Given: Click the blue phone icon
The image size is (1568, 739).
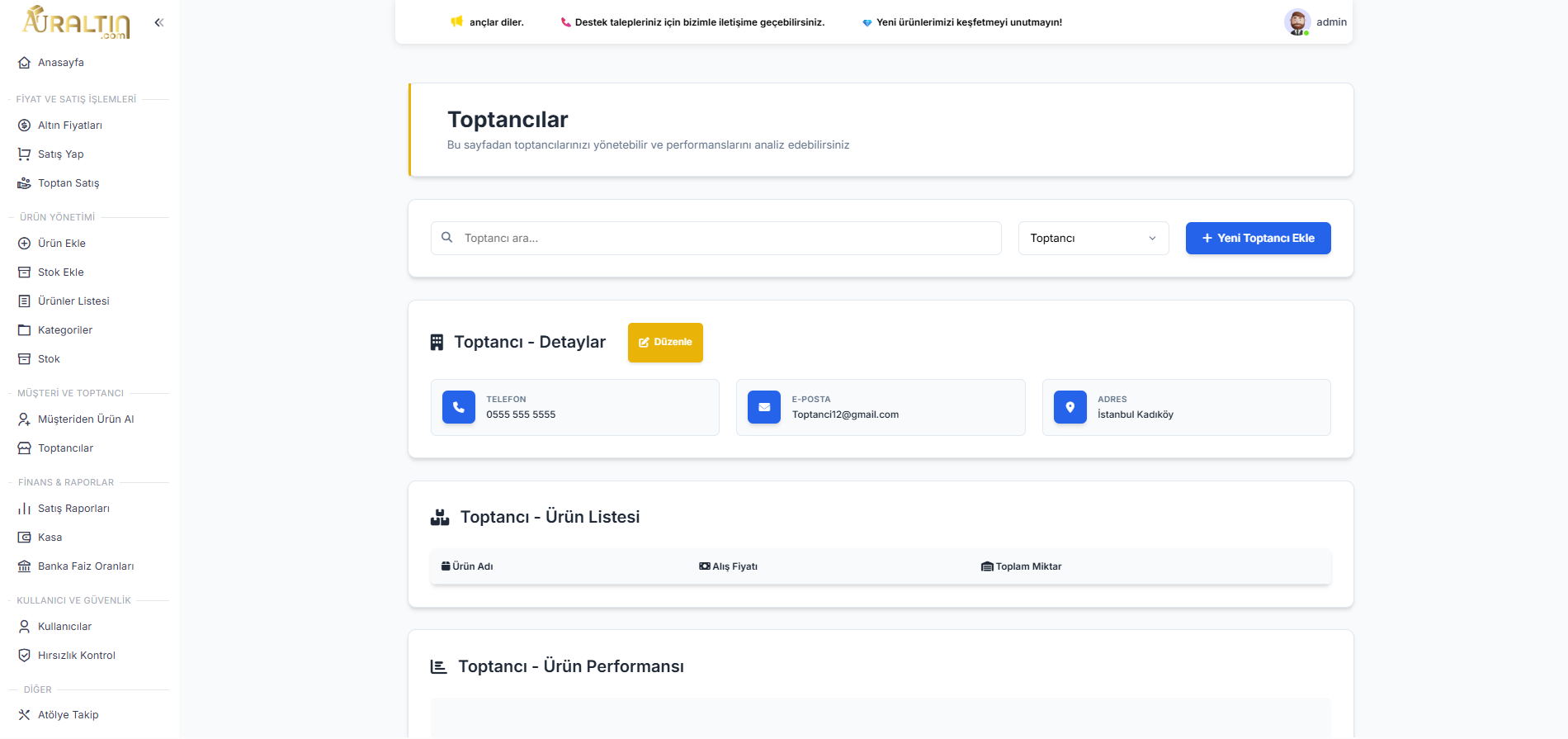Looking at the screenshot, I should point(459,407).
